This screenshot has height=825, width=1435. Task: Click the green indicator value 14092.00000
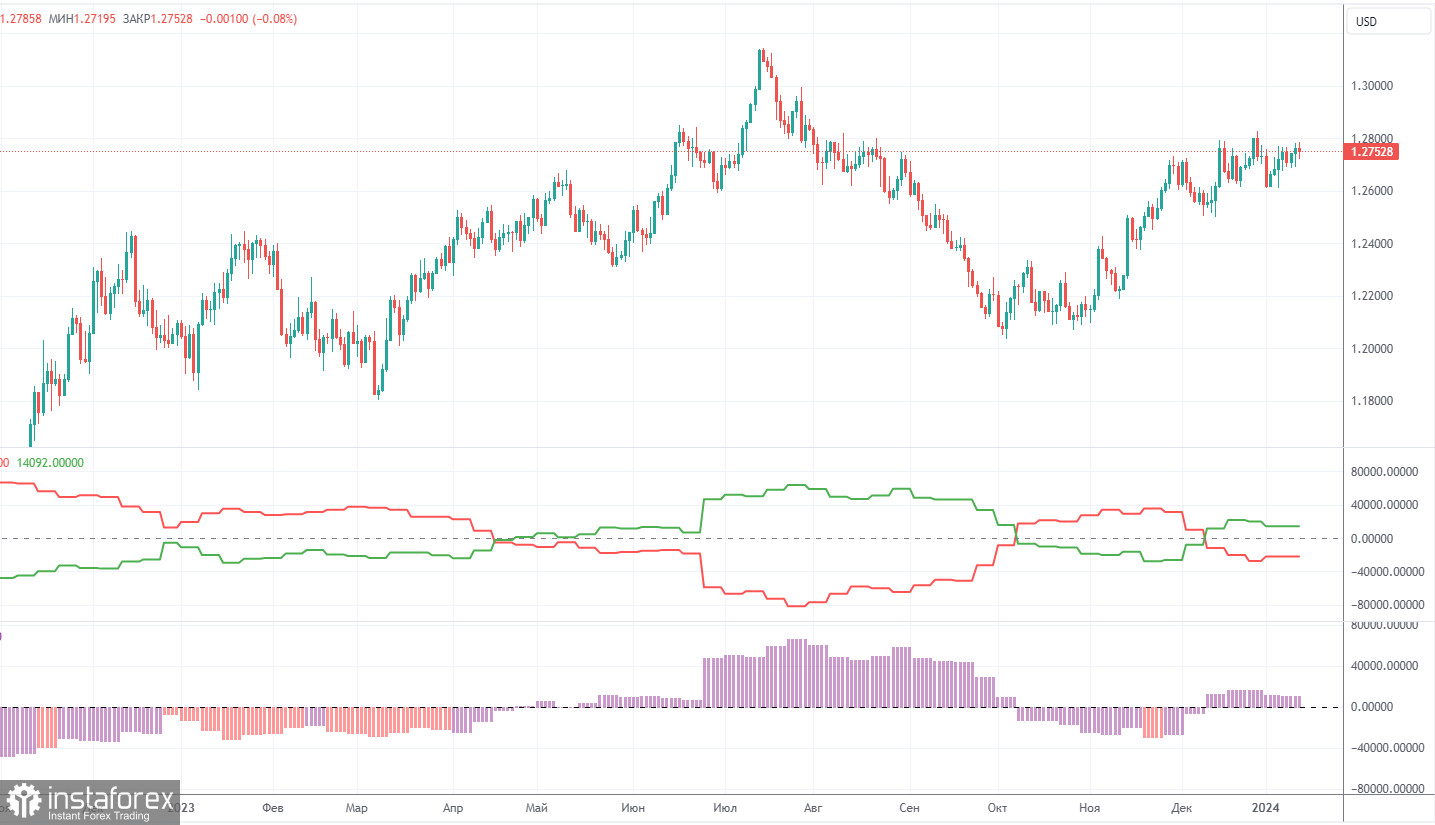point(49,463)
